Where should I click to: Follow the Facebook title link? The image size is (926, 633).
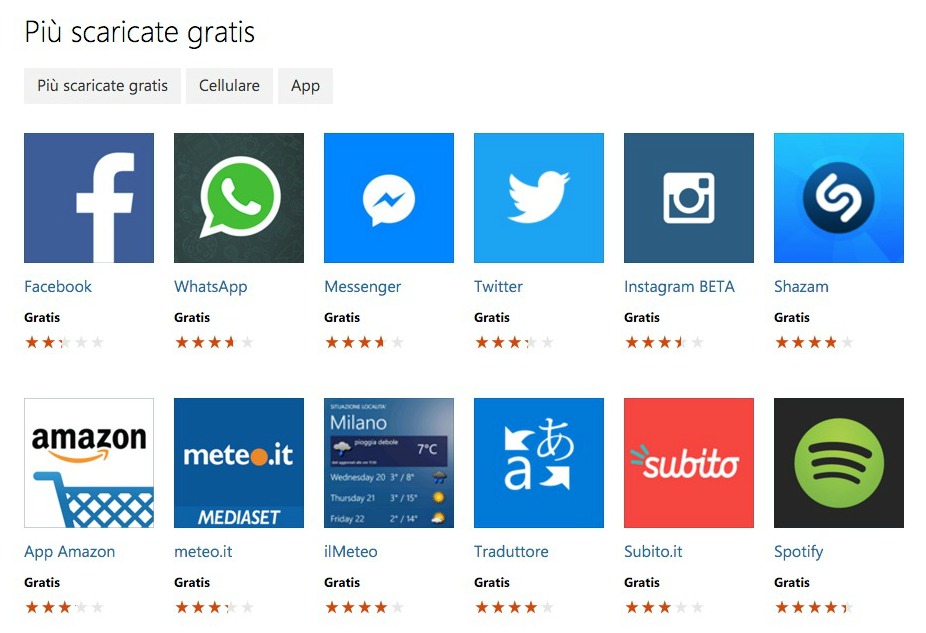(x=58, y=286)
